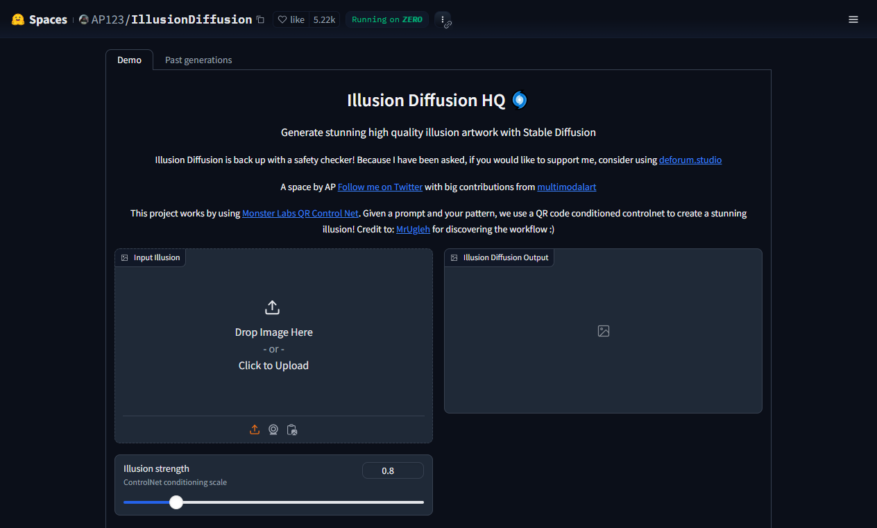The height and width of the screenshot is (528, 877).
Task: Click the Drop Image Here upload area
Action: tap(274, 332)
